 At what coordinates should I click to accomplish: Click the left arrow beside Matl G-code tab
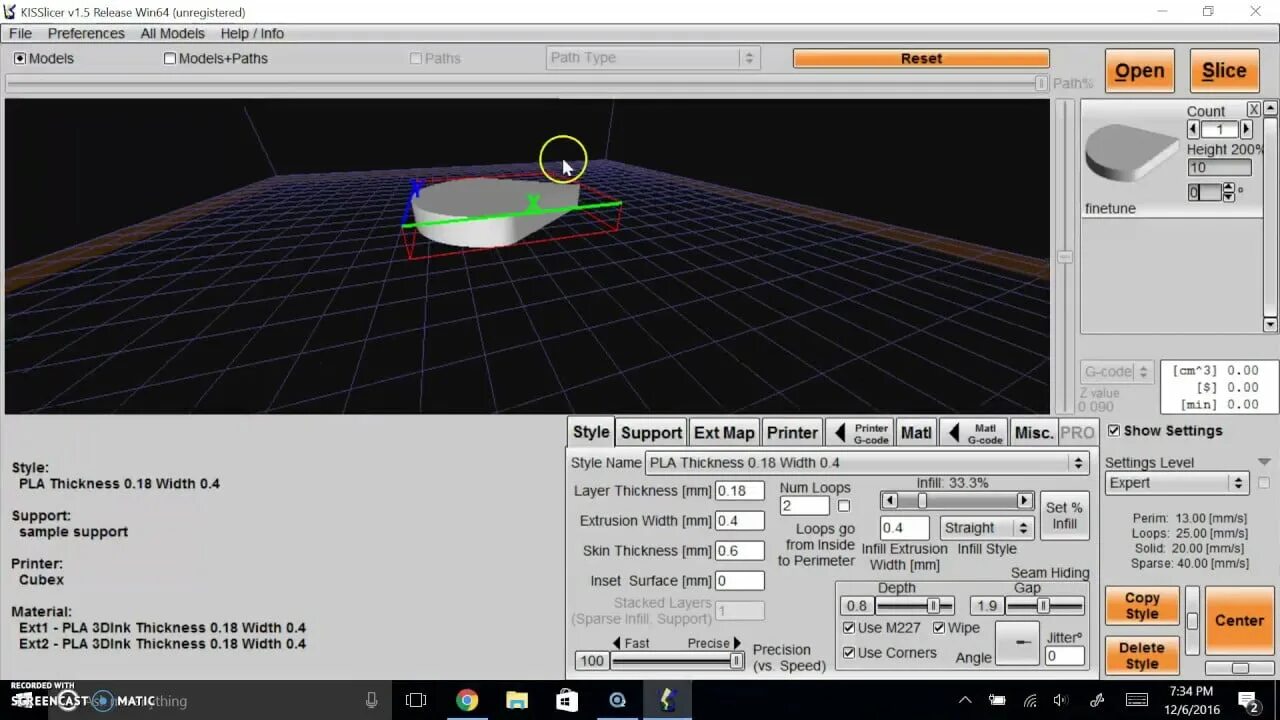(954, 433)
